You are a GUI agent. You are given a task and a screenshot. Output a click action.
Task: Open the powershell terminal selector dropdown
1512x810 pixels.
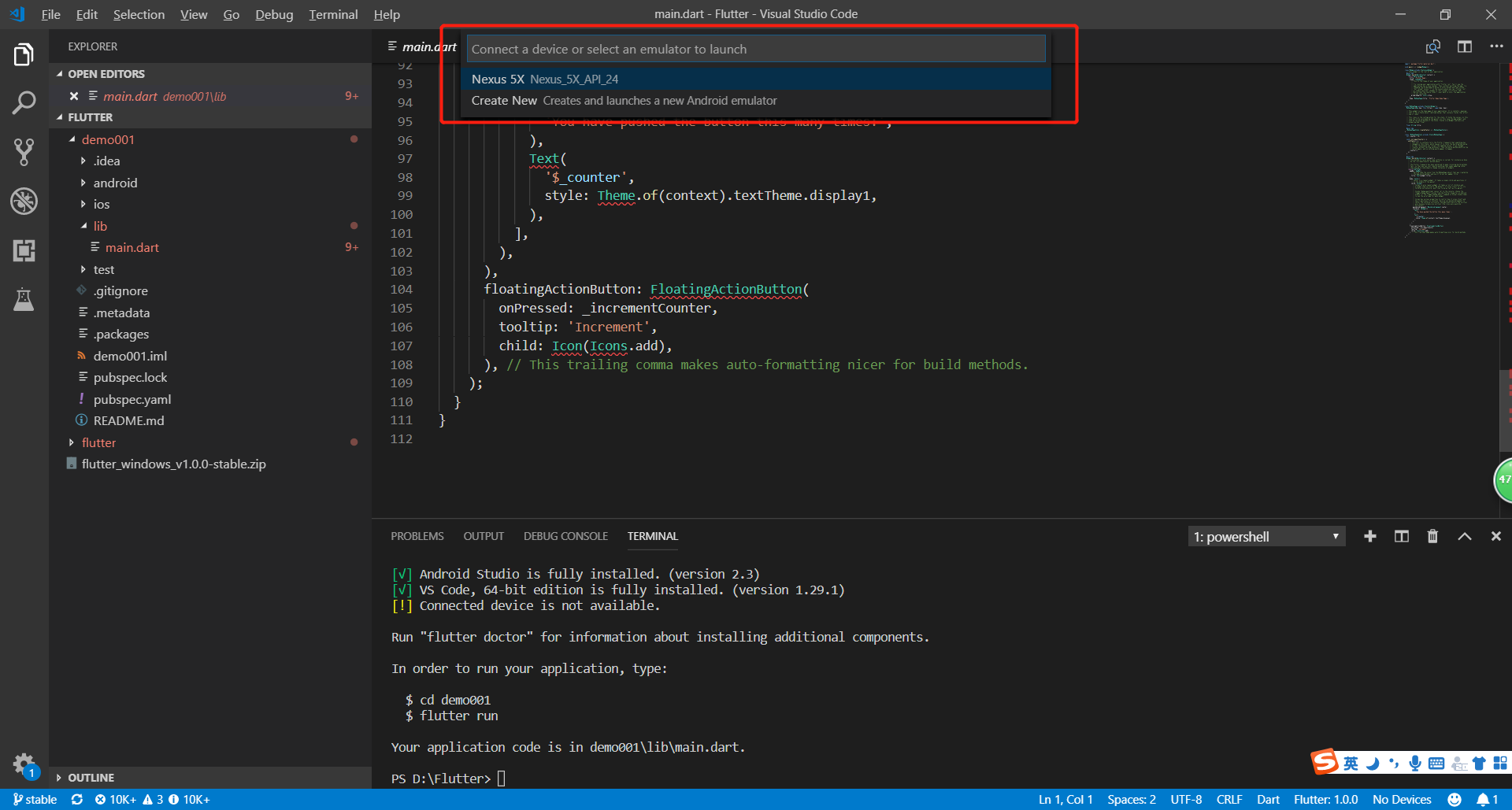[1266, 537]
